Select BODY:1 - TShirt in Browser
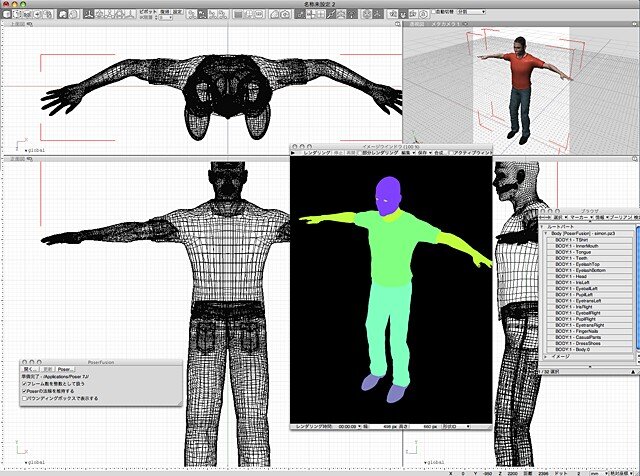Viewport: 640px width, 476px height. (589, 240)
